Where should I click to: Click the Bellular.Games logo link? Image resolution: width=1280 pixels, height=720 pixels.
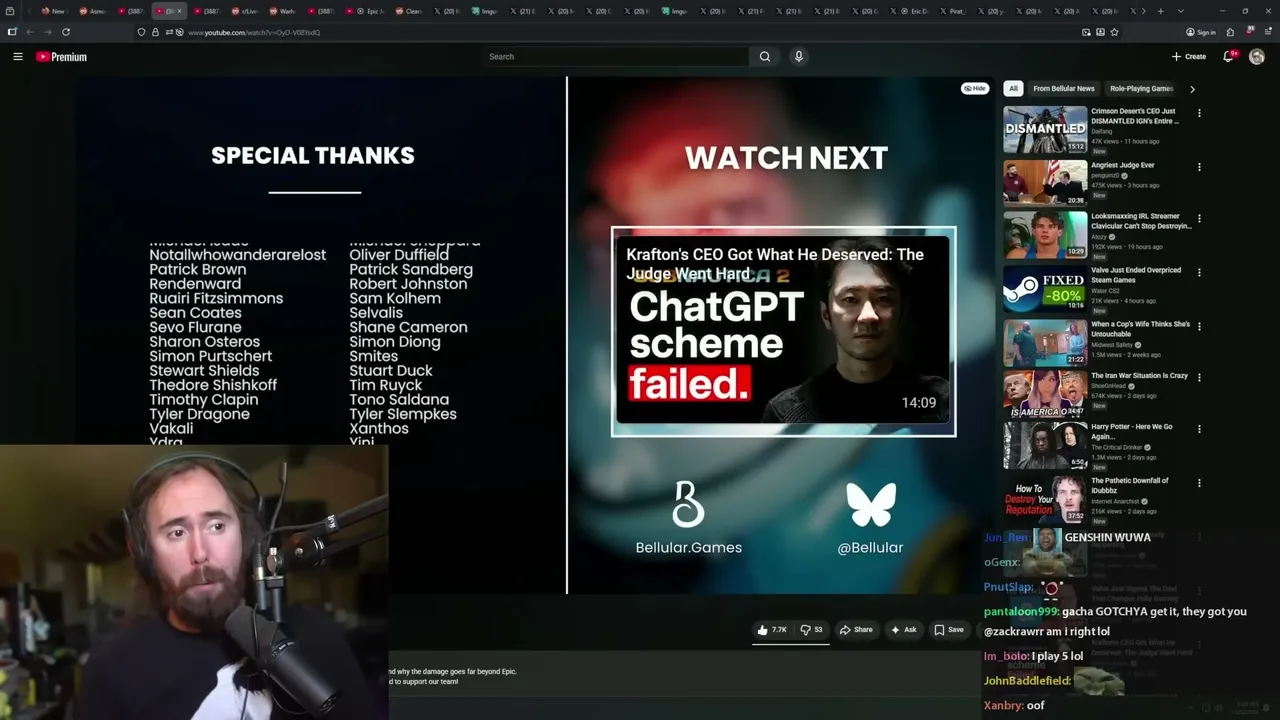click(x=688, y=517)
